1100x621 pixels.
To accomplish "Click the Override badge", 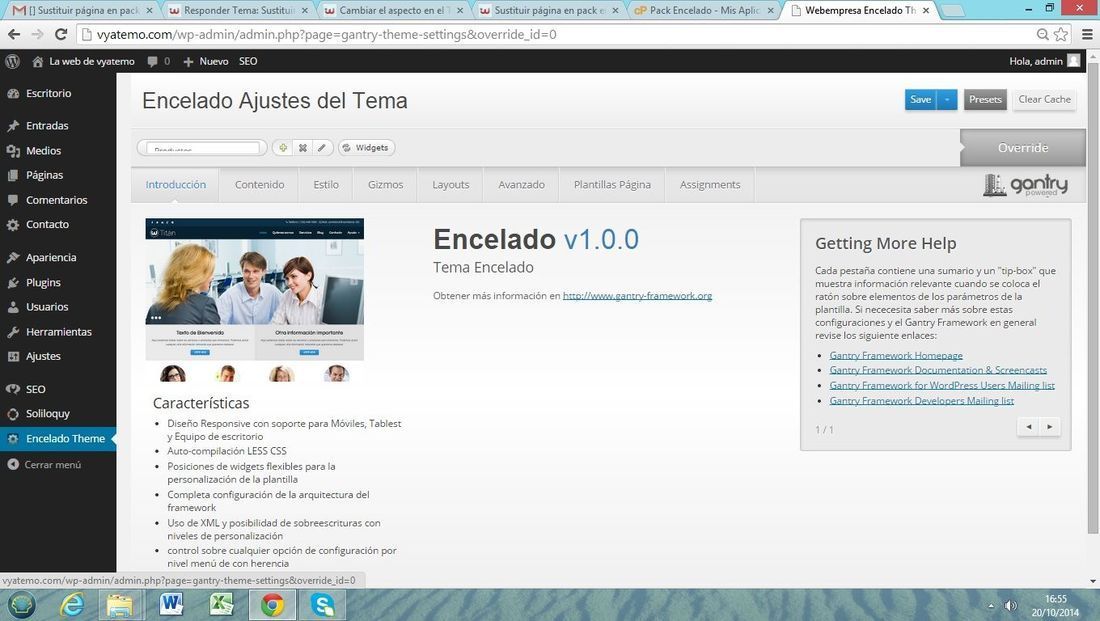I will coord(1023,148).
